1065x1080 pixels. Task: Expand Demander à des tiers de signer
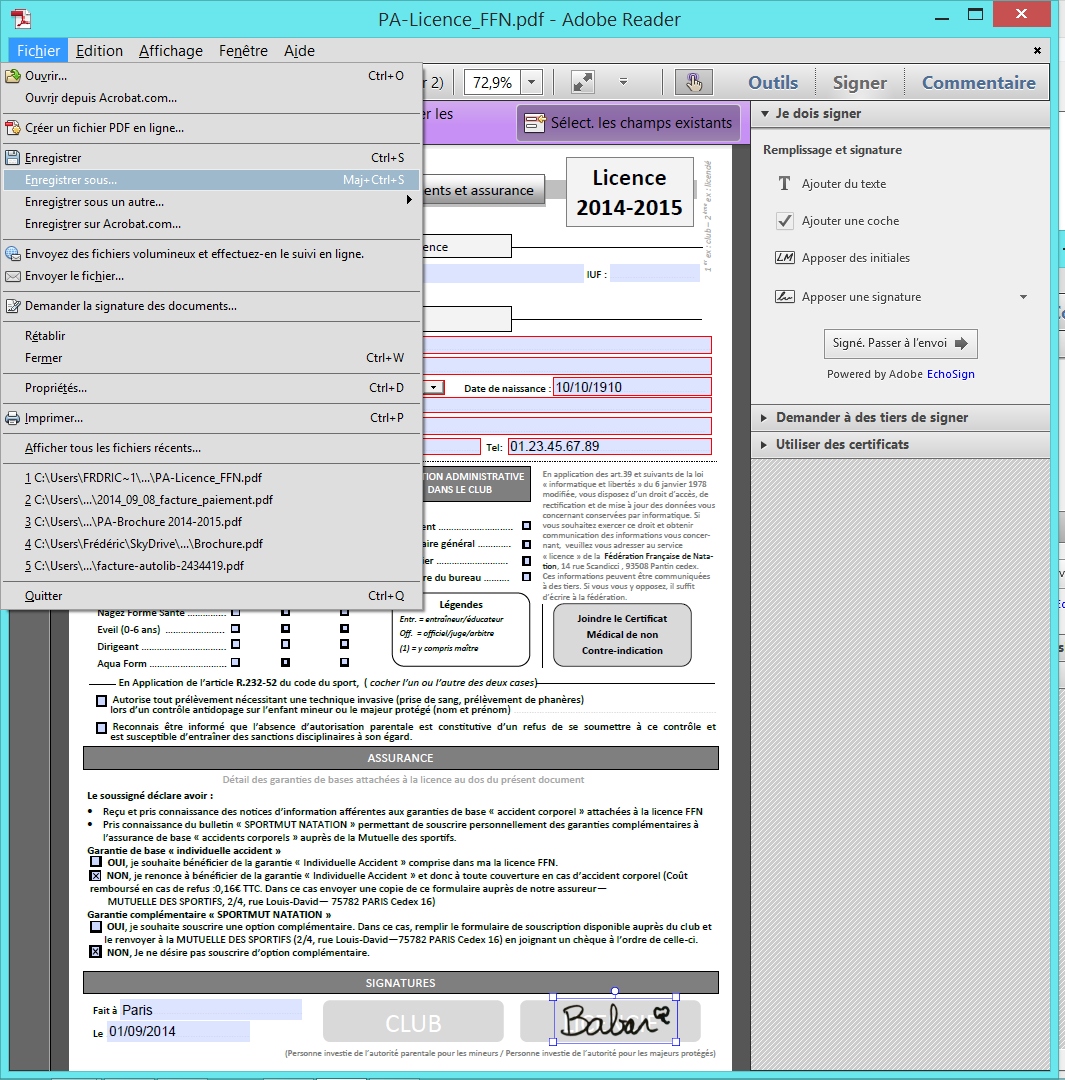[764, 417]
